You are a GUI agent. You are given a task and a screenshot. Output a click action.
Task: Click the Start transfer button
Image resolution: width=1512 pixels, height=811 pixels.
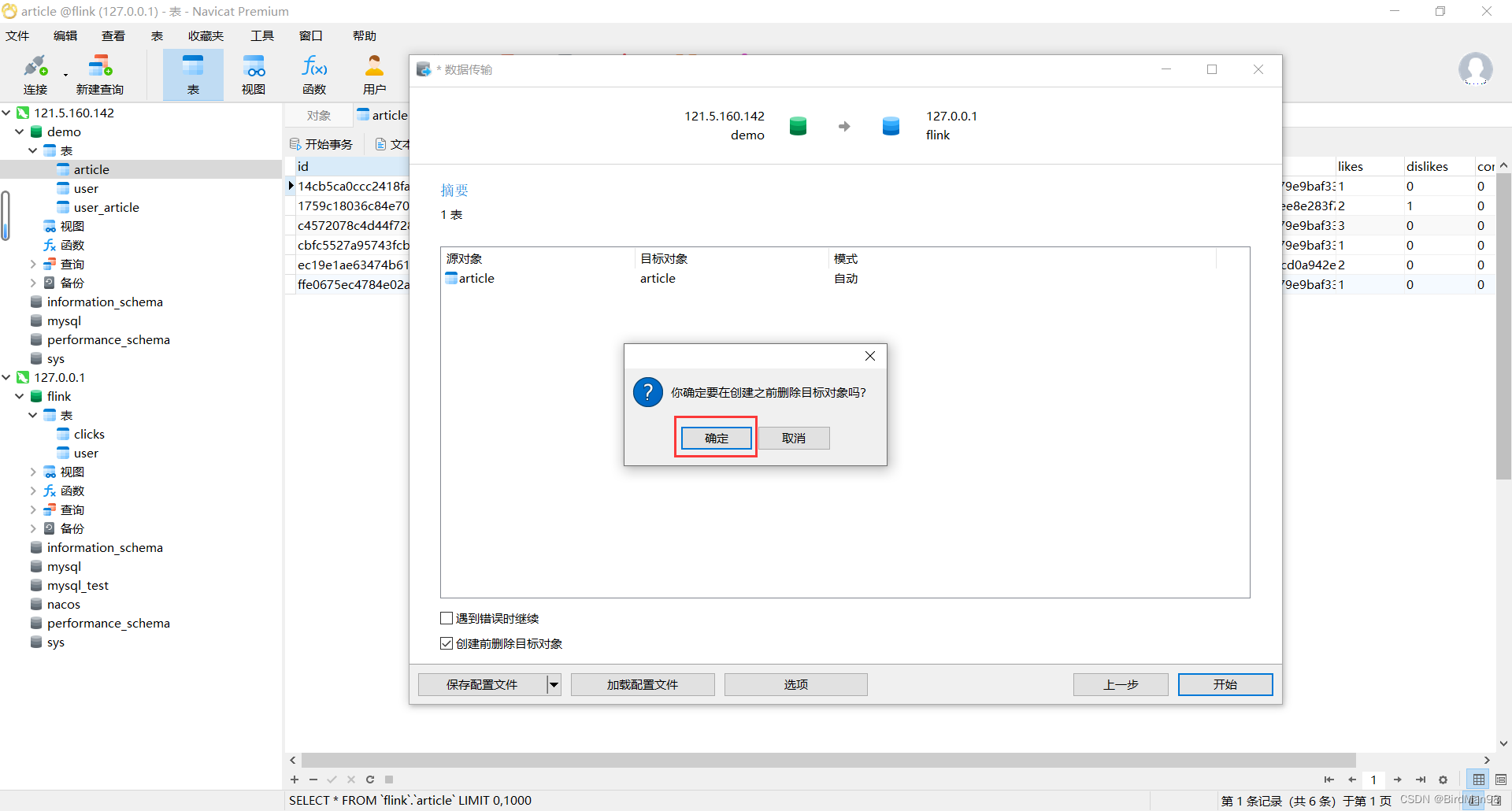coord(1225,684)
